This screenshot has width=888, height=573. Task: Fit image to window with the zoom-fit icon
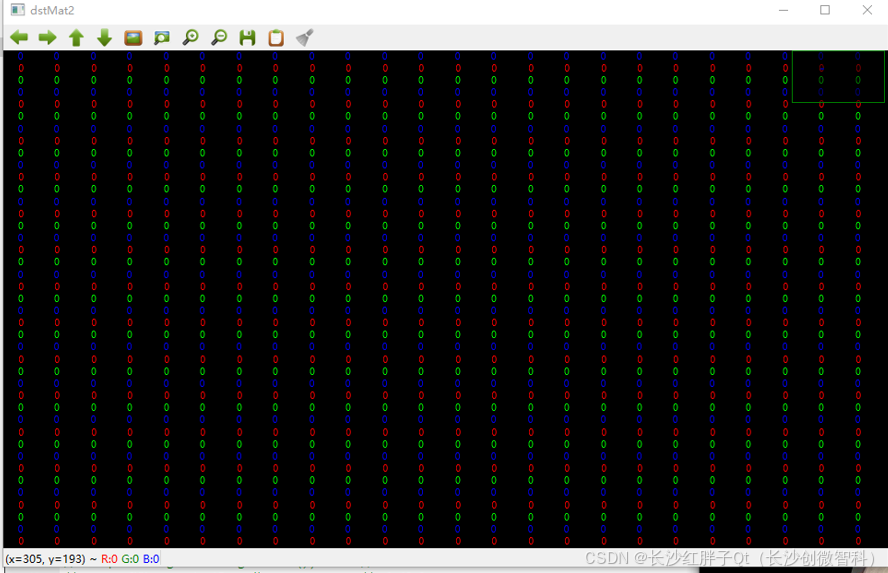162,38
